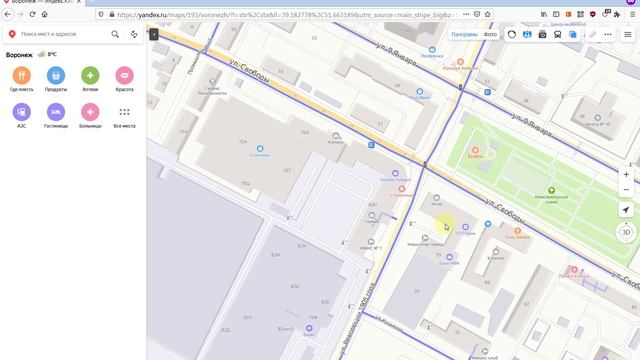Open the map three-dots more menu

[x=608, y=35]
